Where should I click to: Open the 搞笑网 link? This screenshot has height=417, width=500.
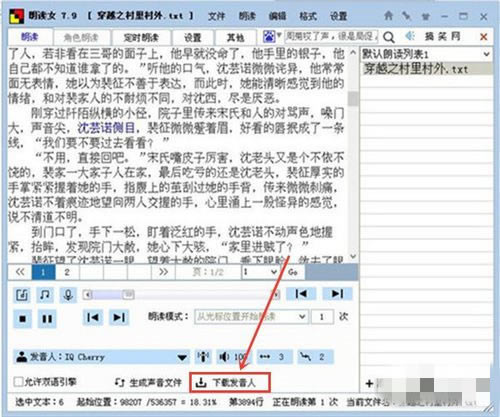pos(442,36)
